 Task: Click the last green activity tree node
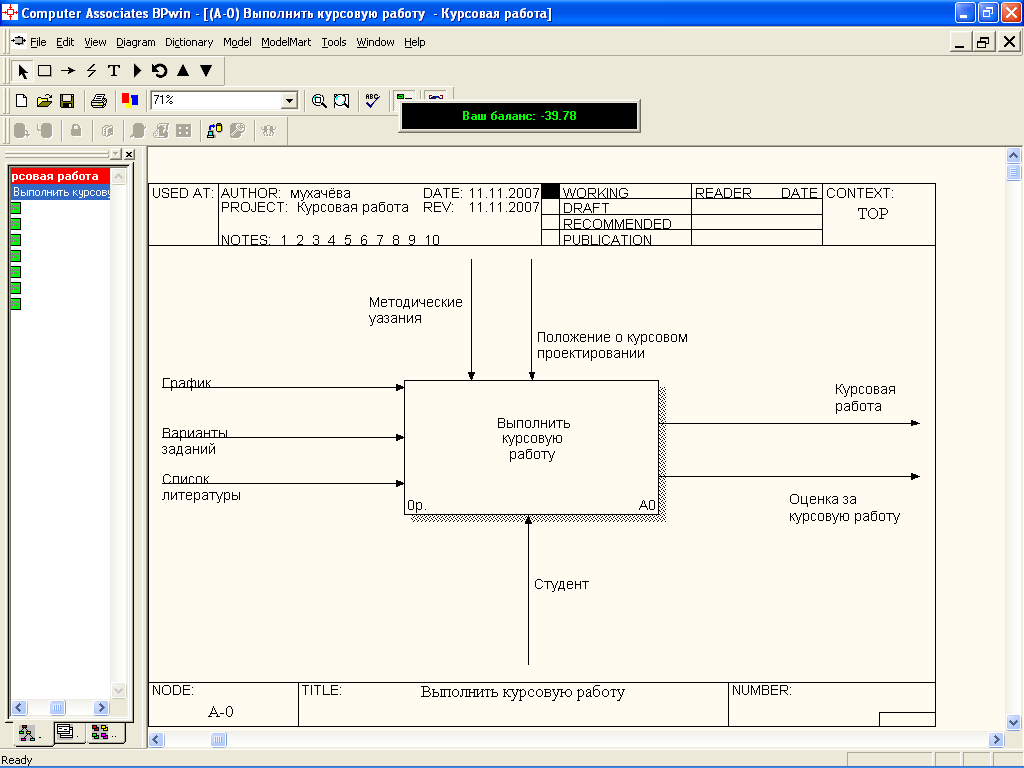[16, 304]
